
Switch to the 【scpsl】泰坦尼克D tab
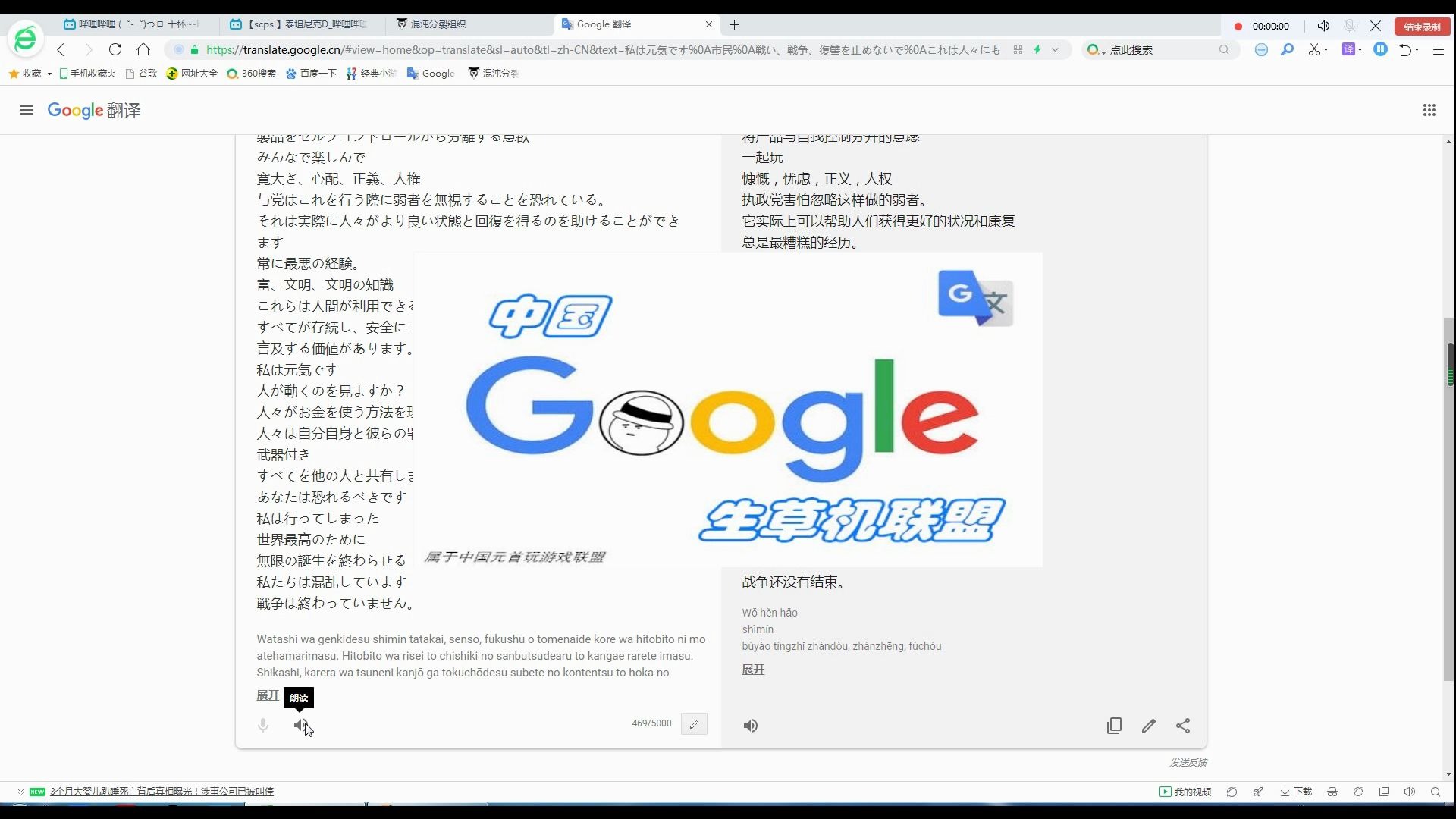tap(303, 24)
